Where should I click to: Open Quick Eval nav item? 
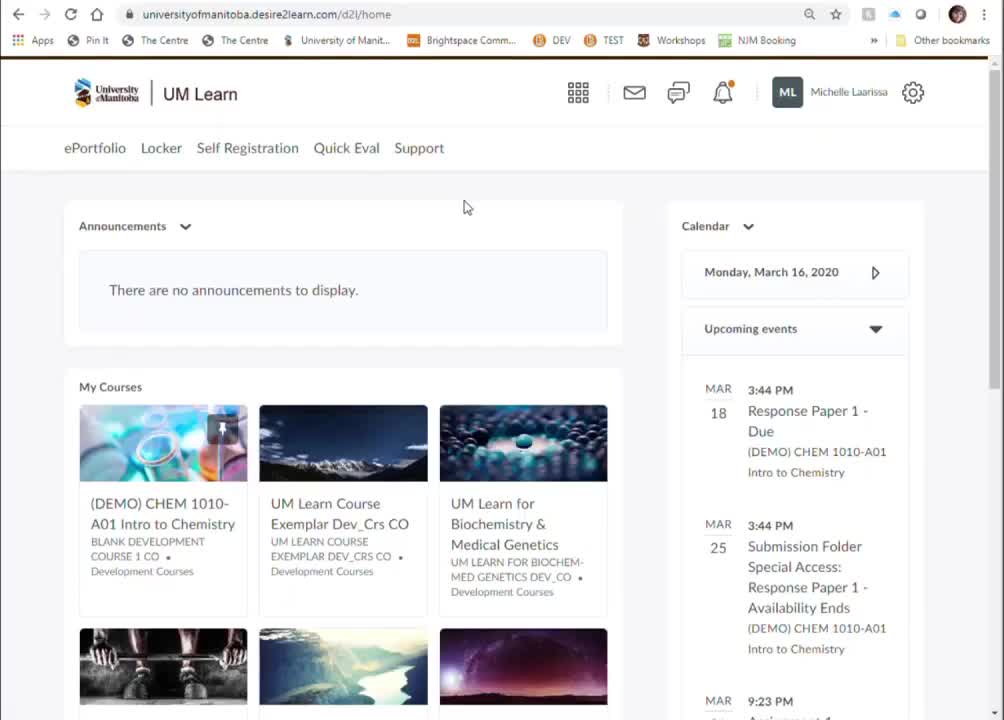point(346,148)
